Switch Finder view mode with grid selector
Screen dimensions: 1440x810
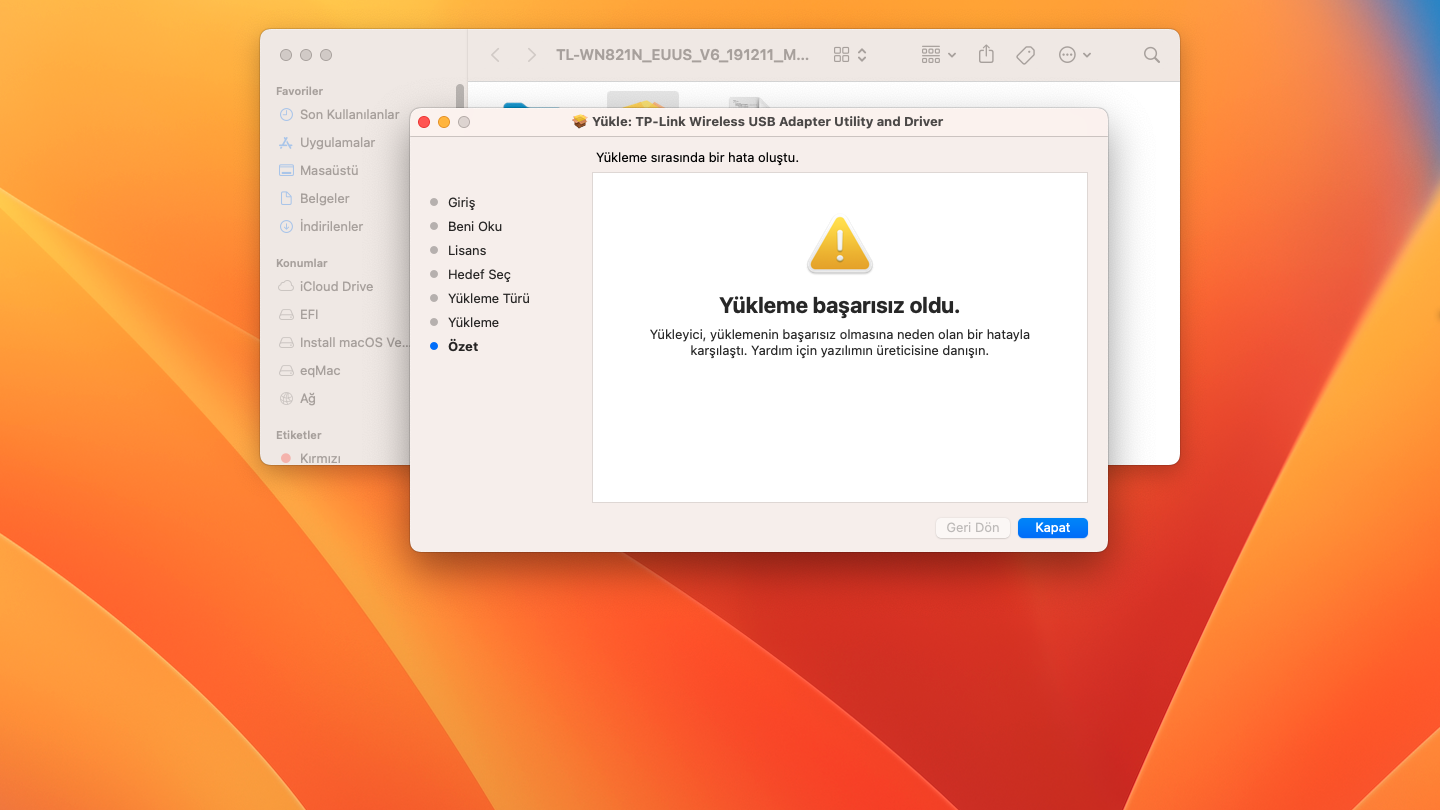click(850, 55)
